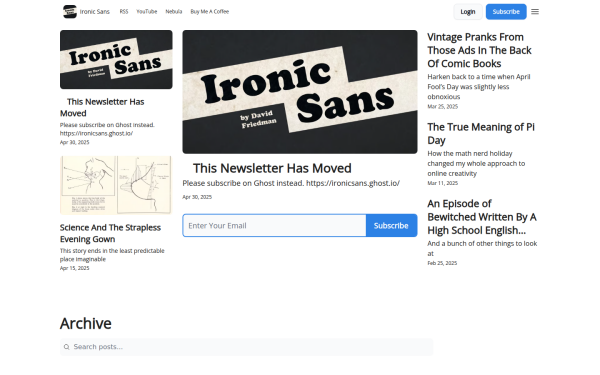Open Science And The Strapless Evening Gown
Screen dimensions: 600x375
point(110,233)
